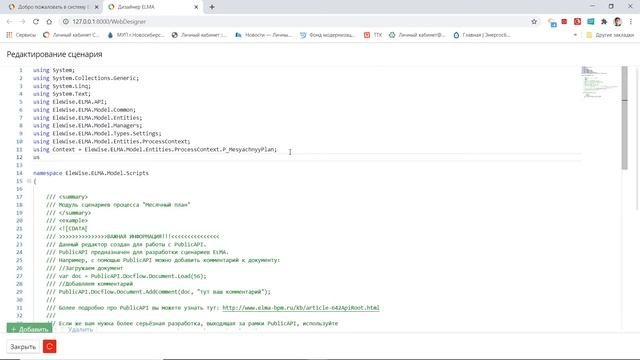
Task: Close the Добро пожаловать tab
Action: click(x=97, y=7)
